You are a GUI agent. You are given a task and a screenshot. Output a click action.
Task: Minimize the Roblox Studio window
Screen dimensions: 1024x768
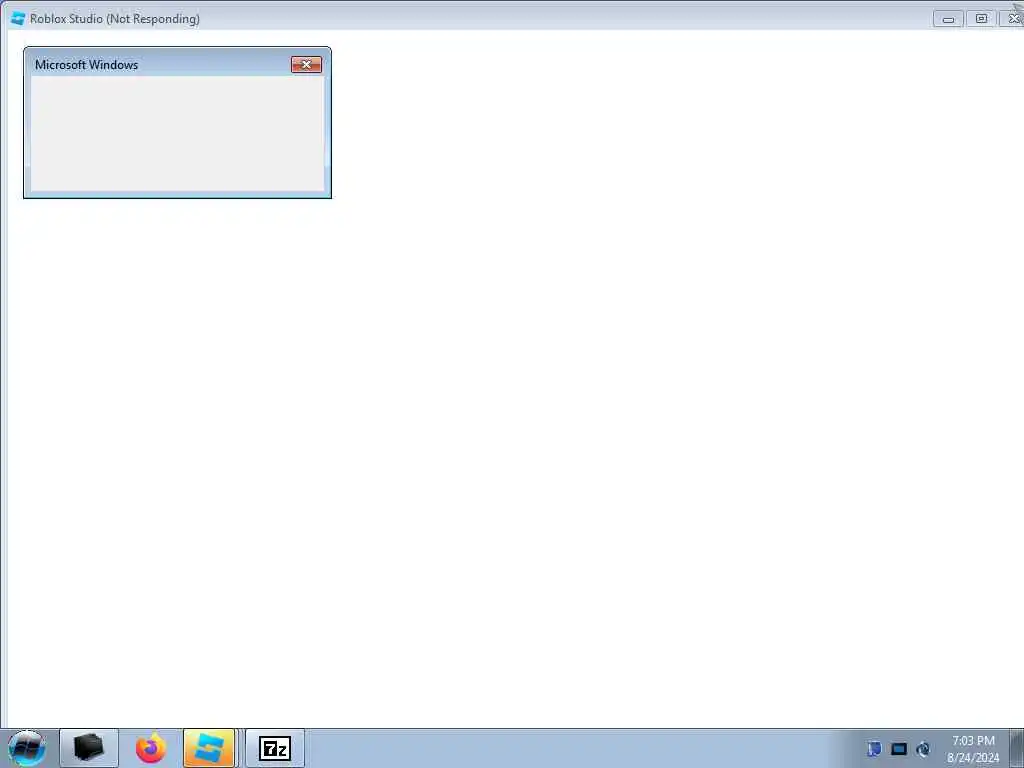(x=948, y=19)
